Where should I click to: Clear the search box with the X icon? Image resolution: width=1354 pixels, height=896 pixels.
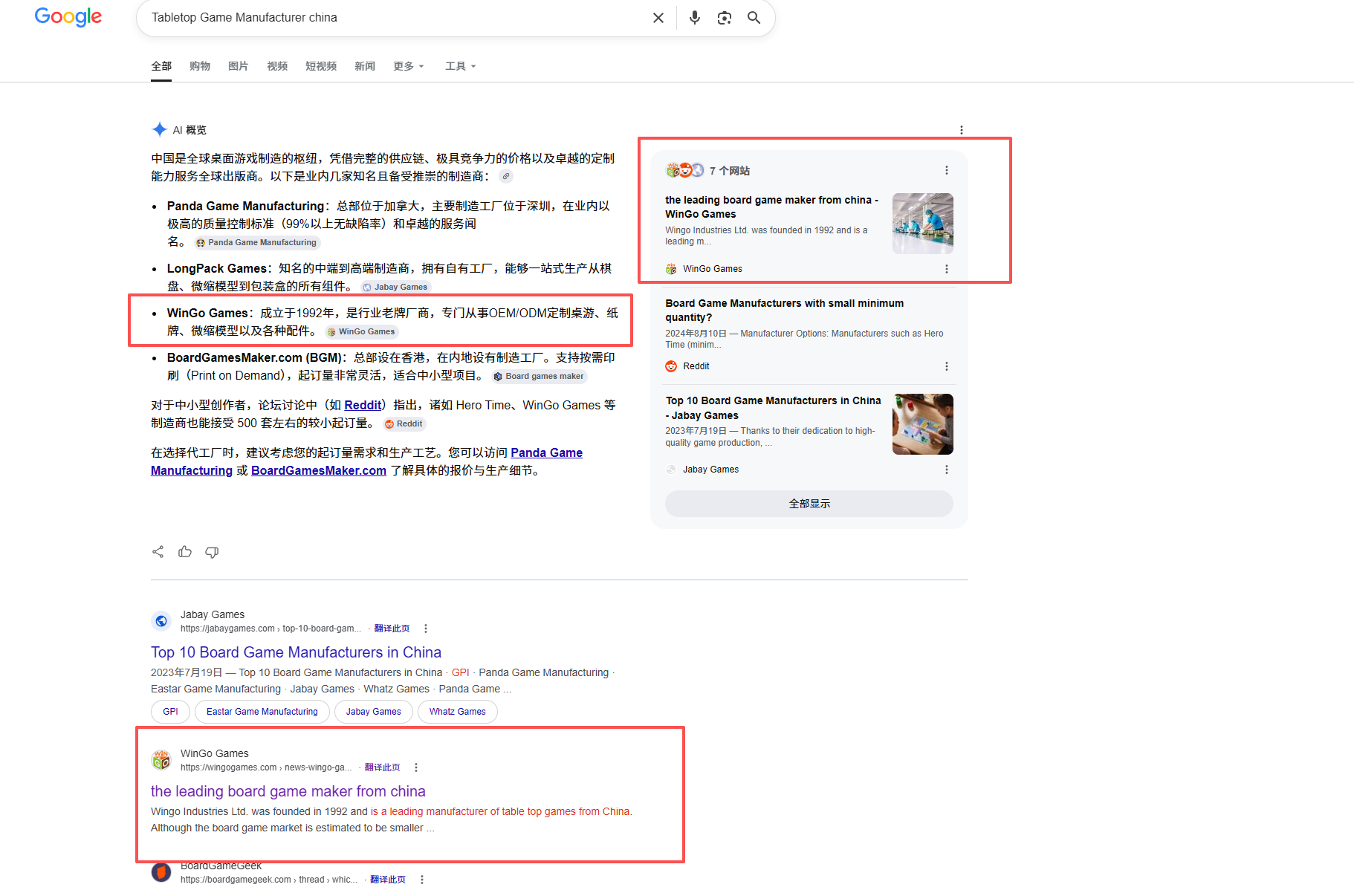(658, 18)
